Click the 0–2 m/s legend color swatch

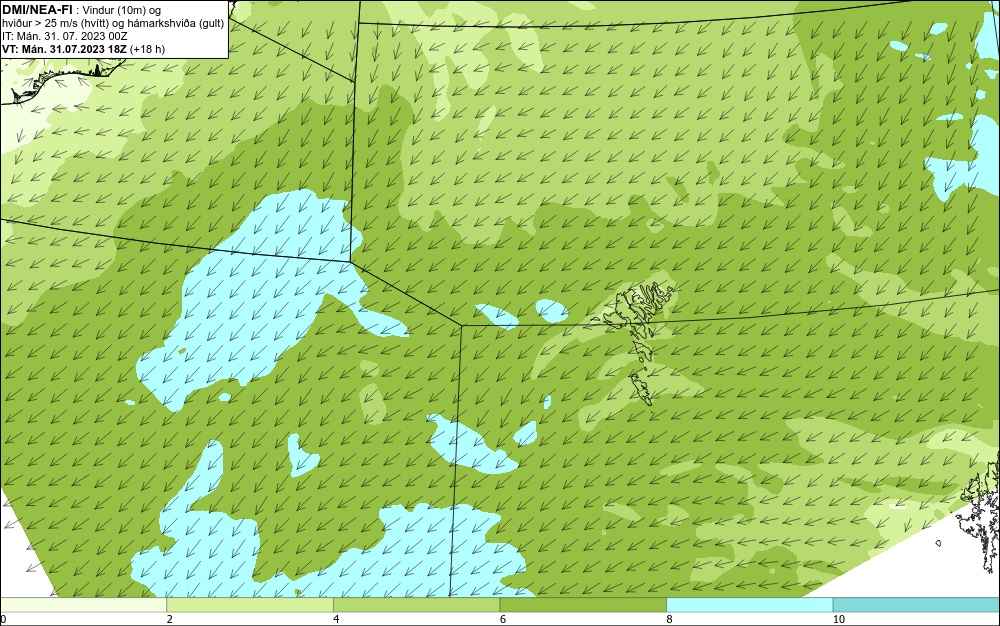point(84,605)
